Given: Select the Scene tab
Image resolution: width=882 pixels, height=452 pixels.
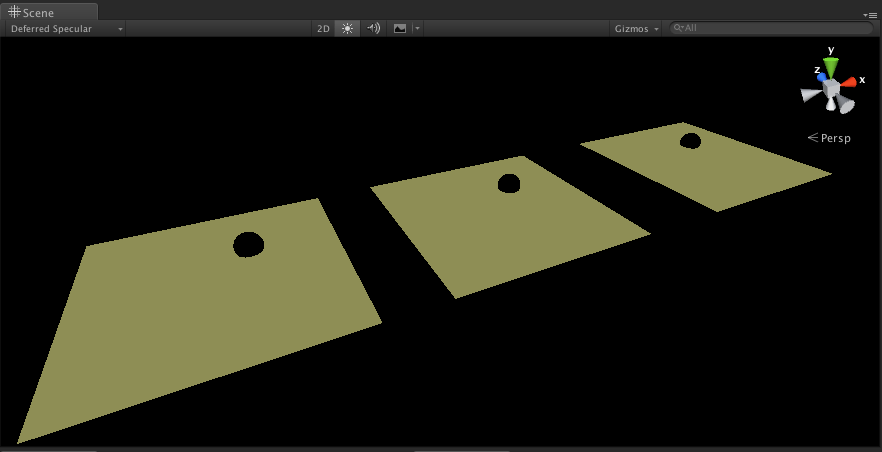Looking at the screenshot, I should pyautogui.click(x=50, y=12).
